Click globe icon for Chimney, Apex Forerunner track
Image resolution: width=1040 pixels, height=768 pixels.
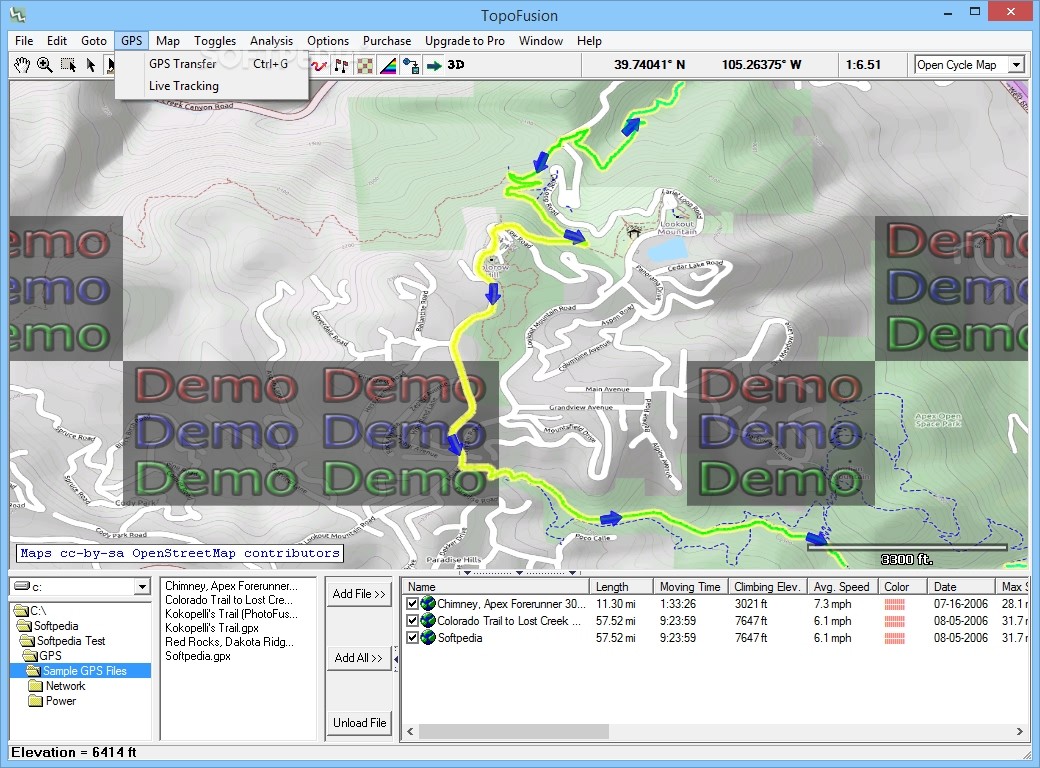click(428, 604)
